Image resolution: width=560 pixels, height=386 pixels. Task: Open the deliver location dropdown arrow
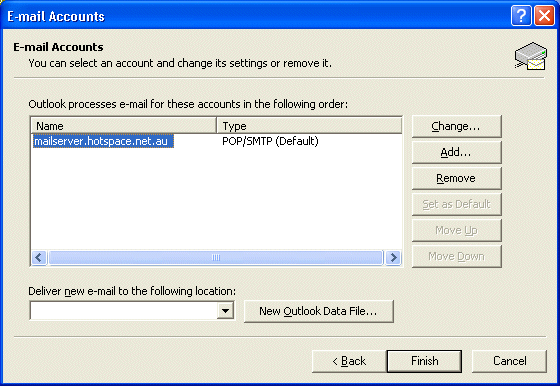[225, 311]
